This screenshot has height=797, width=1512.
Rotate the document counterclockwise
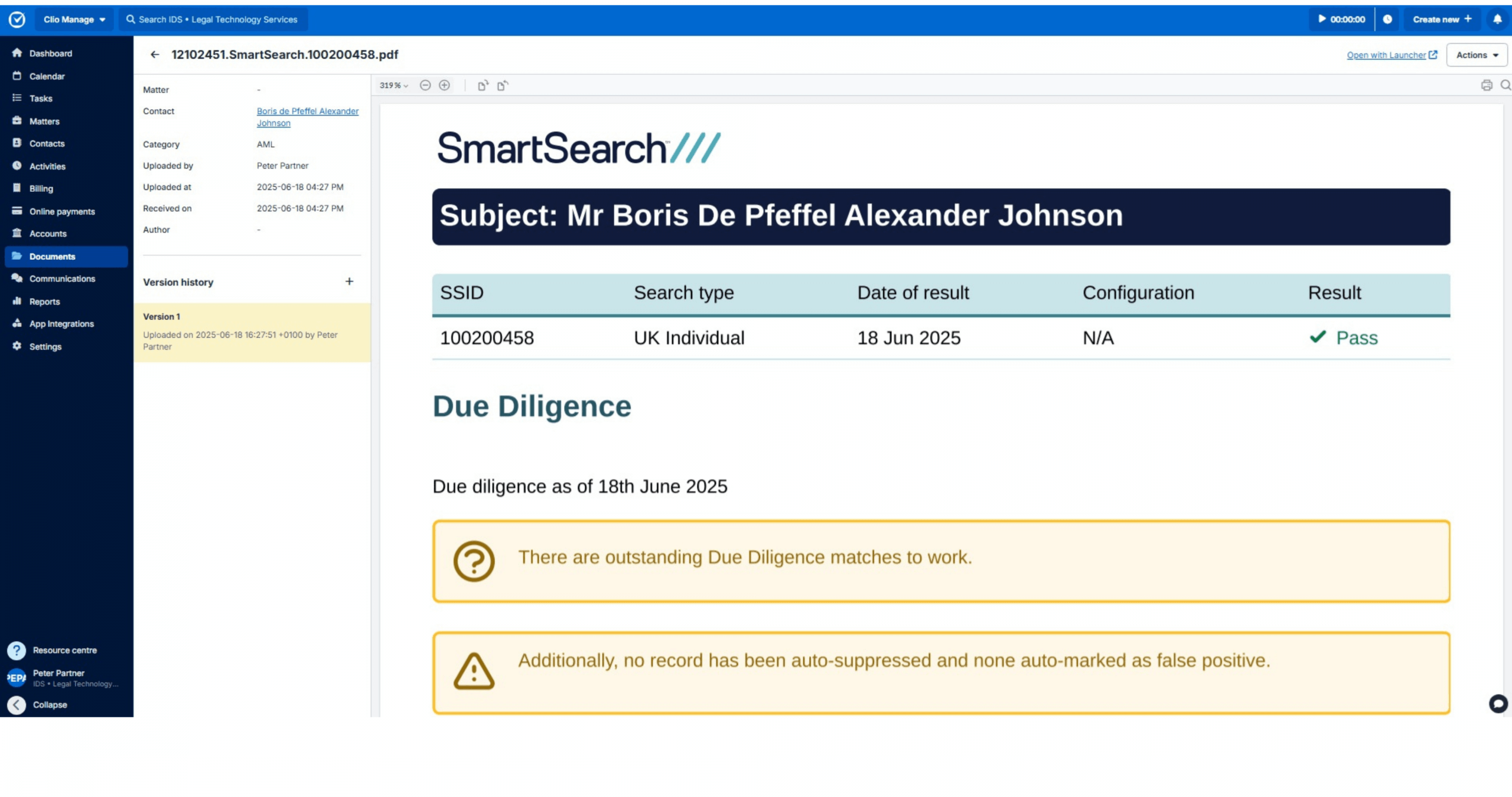(x=503, y=86)
